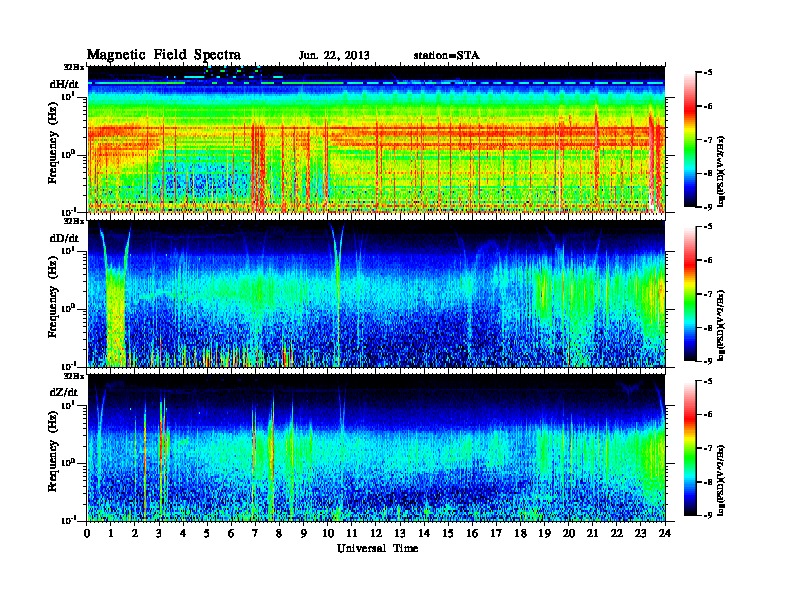Click hour 16 on the time axis
The width and height of the screenshot is (792, 612).
472,533
